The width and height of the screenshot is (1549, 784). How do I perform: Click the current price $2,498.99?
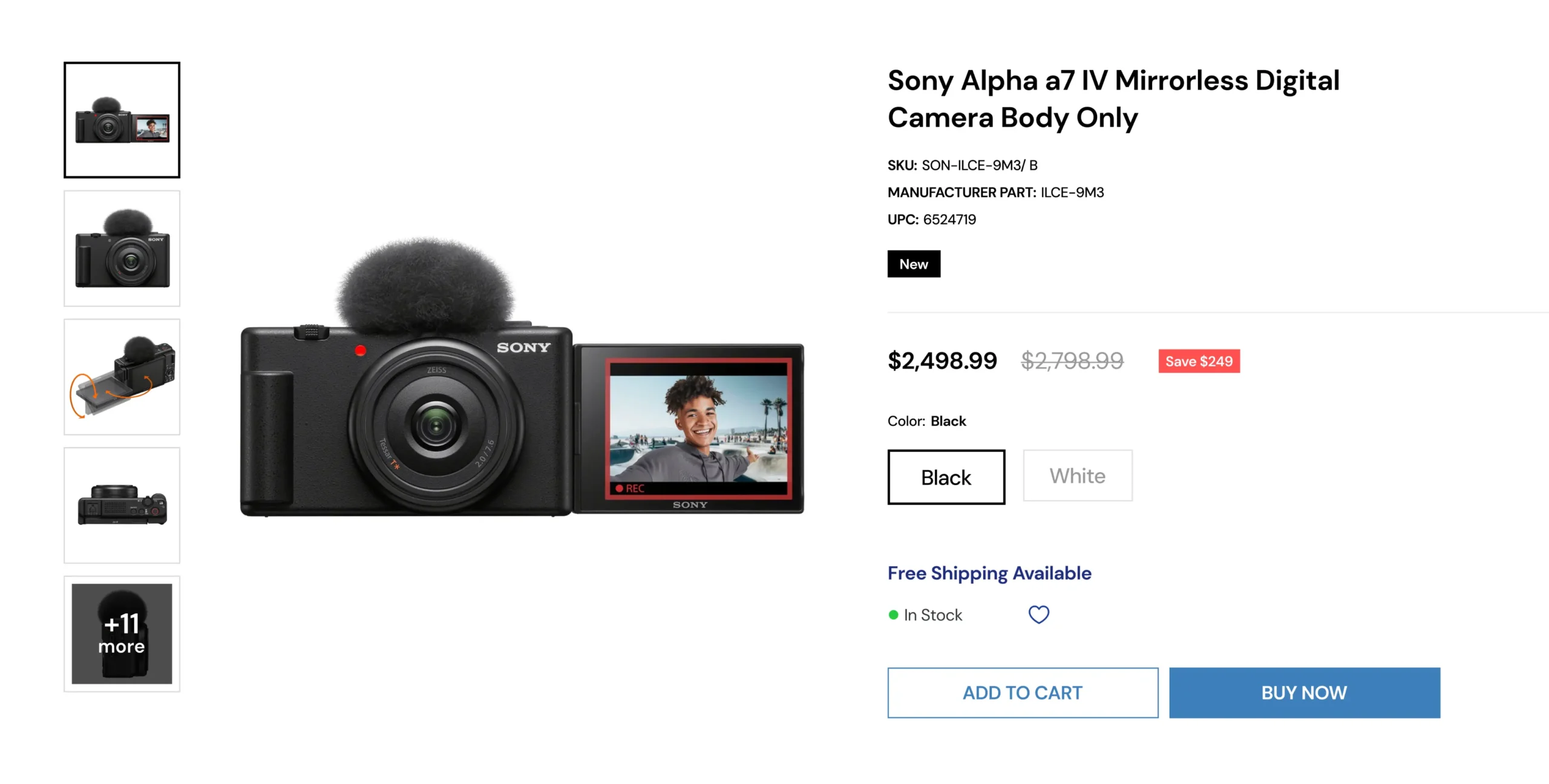pyautogui.click(x=942, y=361)
